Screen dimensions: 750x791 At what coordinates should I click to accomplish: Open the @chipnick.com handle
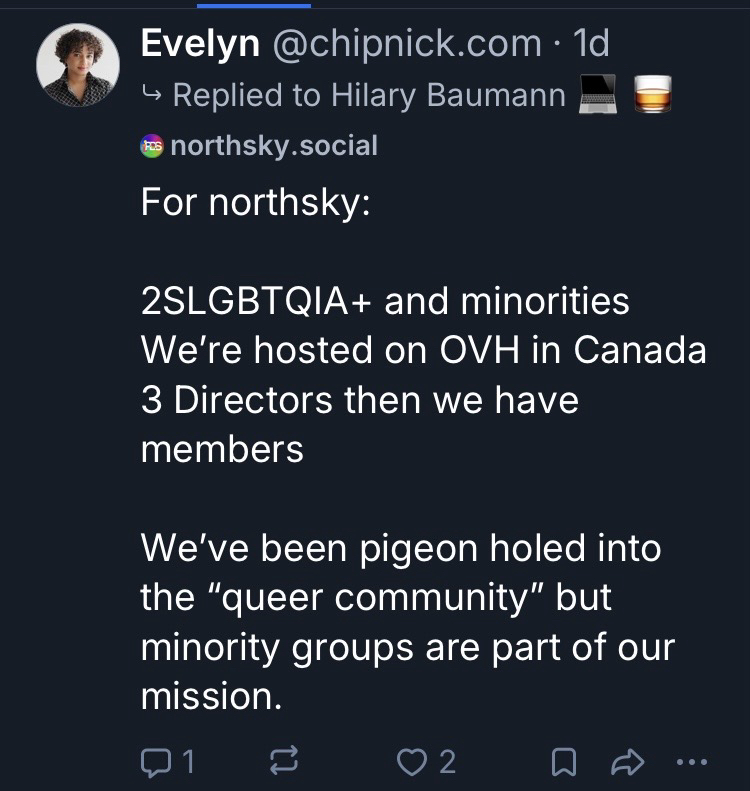tap(407, 43)
